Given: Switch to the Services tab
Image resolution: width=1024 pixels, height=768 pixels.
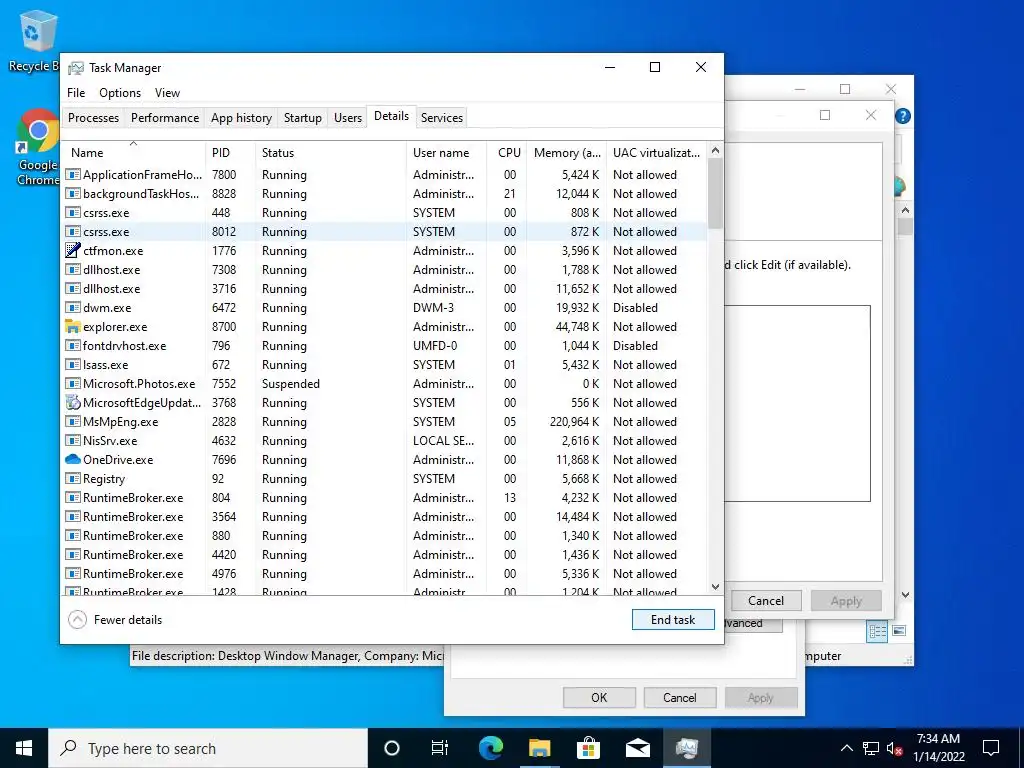Looking at the screenshot, I should click(x=441, y=118).
